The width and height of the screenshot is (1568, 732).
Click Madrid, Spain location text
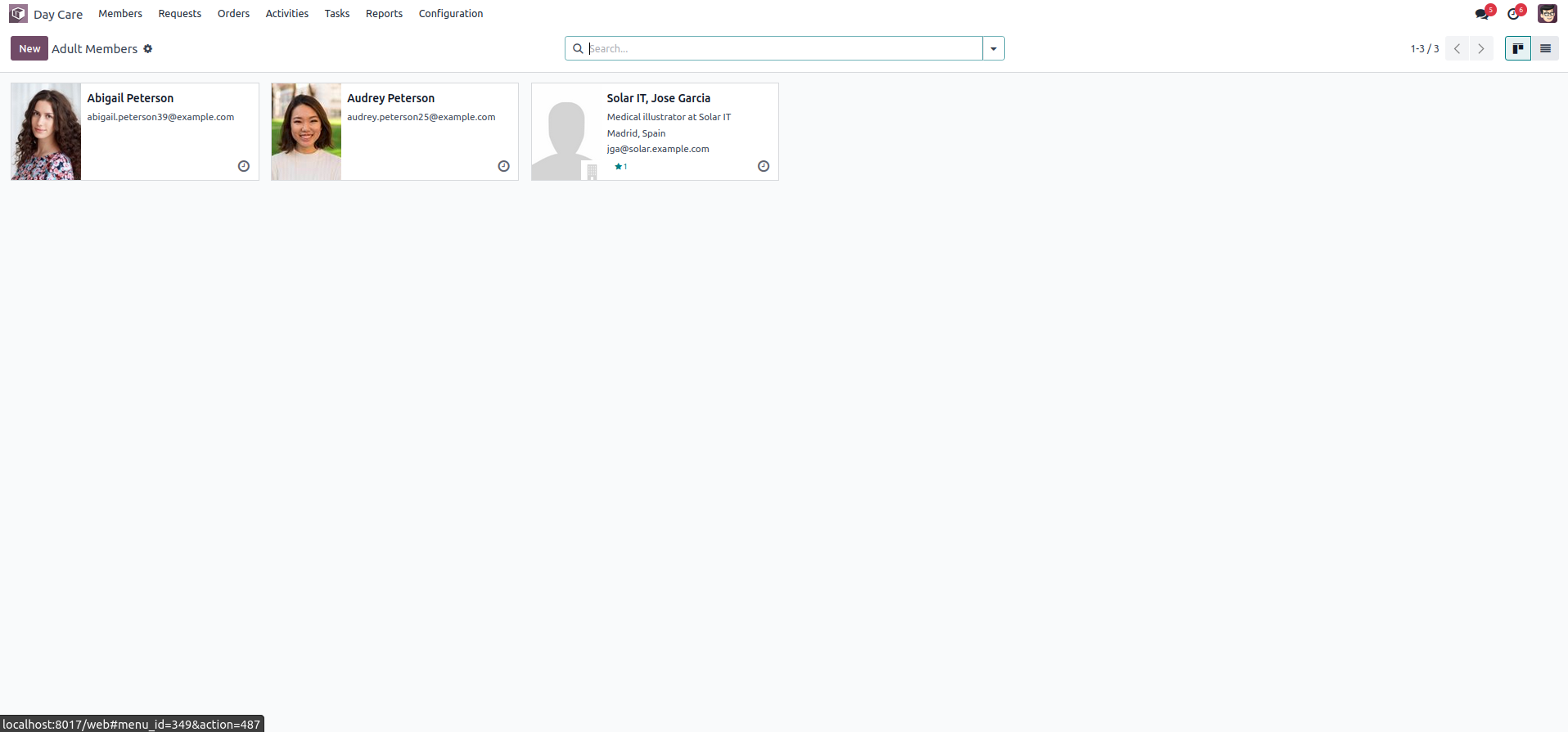tap(636, 133)
